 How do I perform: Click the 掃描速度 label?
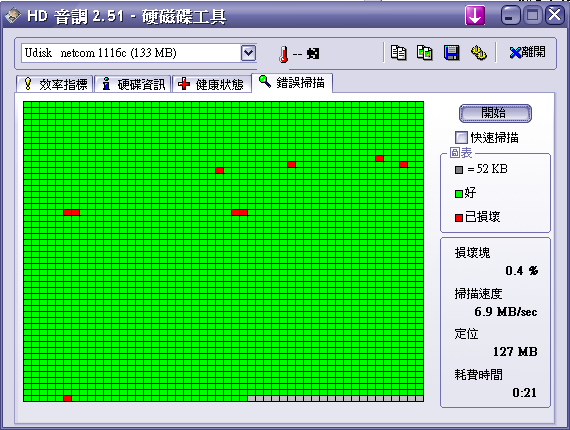(478, 293)
